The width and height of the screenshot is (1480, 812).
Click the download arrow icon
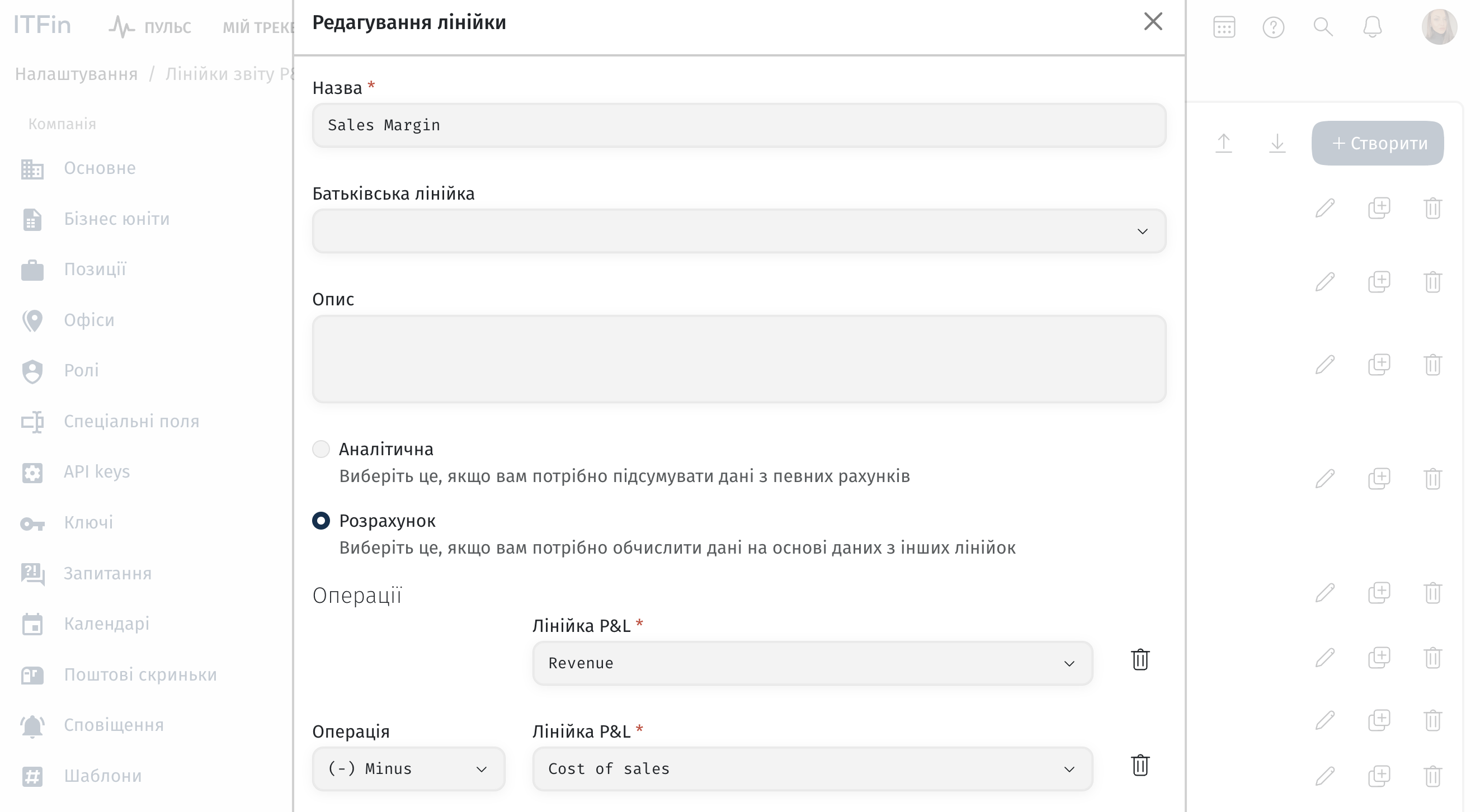(1276, 143)
